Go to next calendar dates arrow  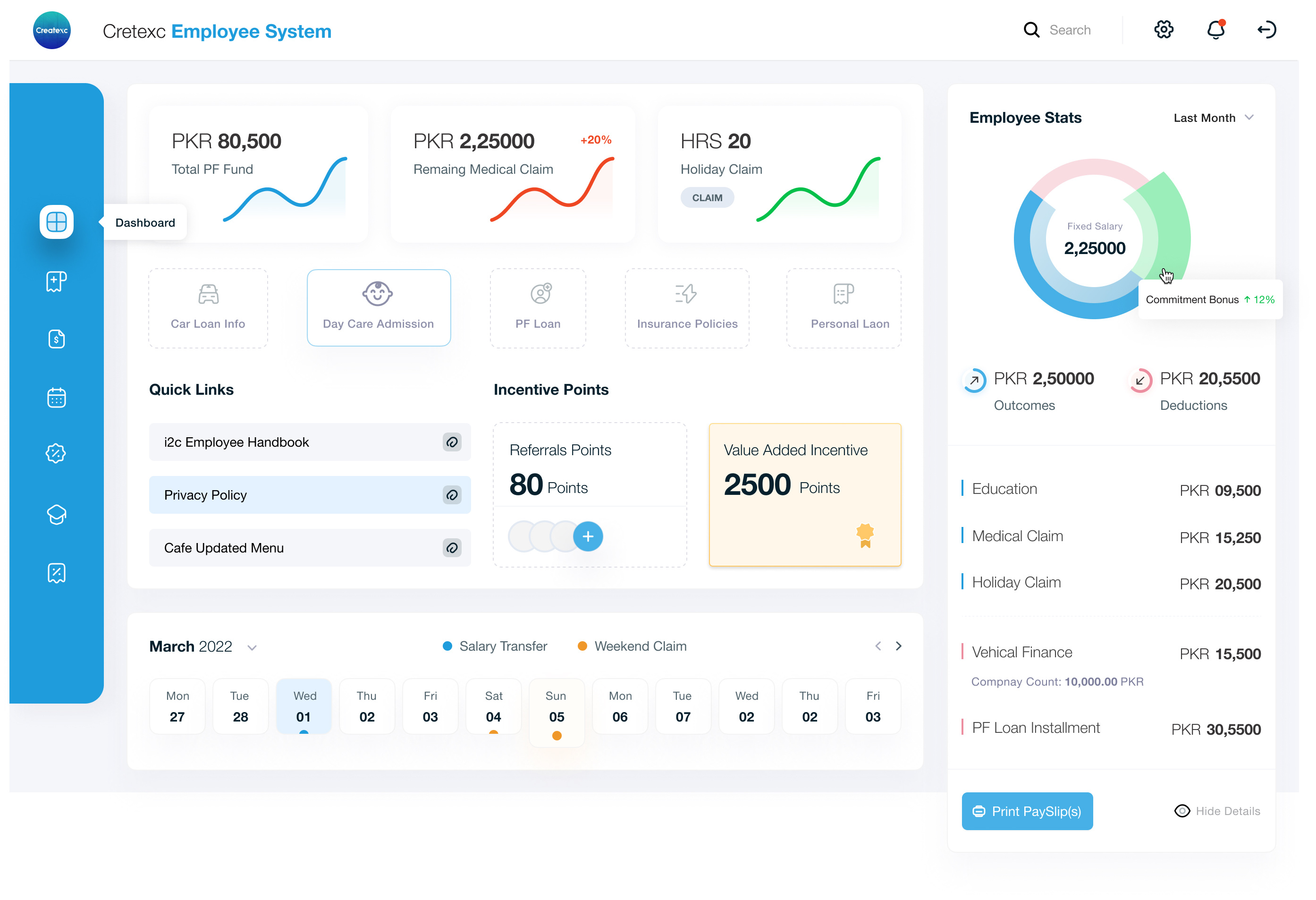point(898,645)
